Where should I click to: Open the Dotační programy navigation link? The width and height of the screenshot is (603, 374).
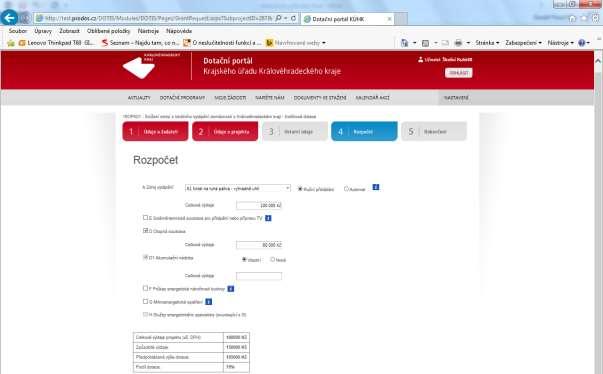182,98
